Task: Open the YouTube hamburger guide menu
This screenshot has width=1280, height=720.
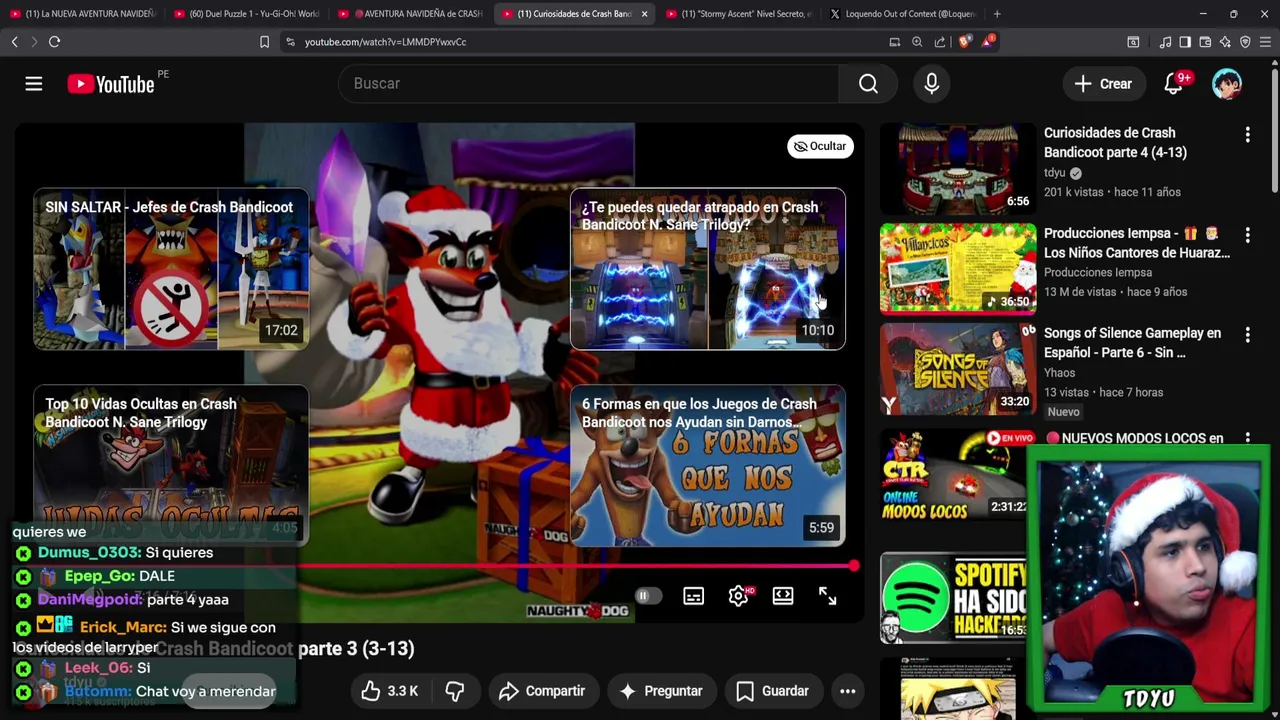Action: (x=34, y=84)
